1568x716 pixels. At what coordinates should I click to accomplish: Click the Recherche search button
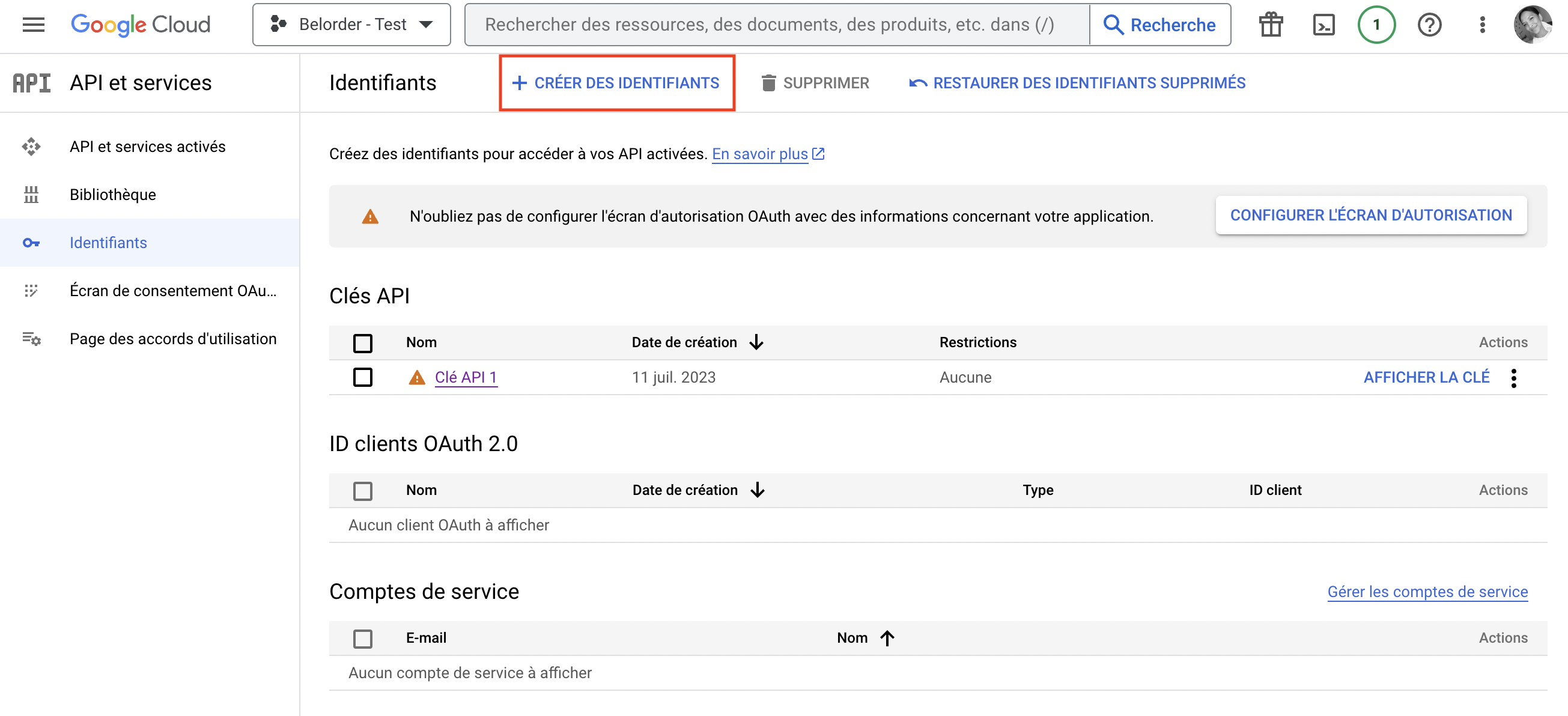1159,25
